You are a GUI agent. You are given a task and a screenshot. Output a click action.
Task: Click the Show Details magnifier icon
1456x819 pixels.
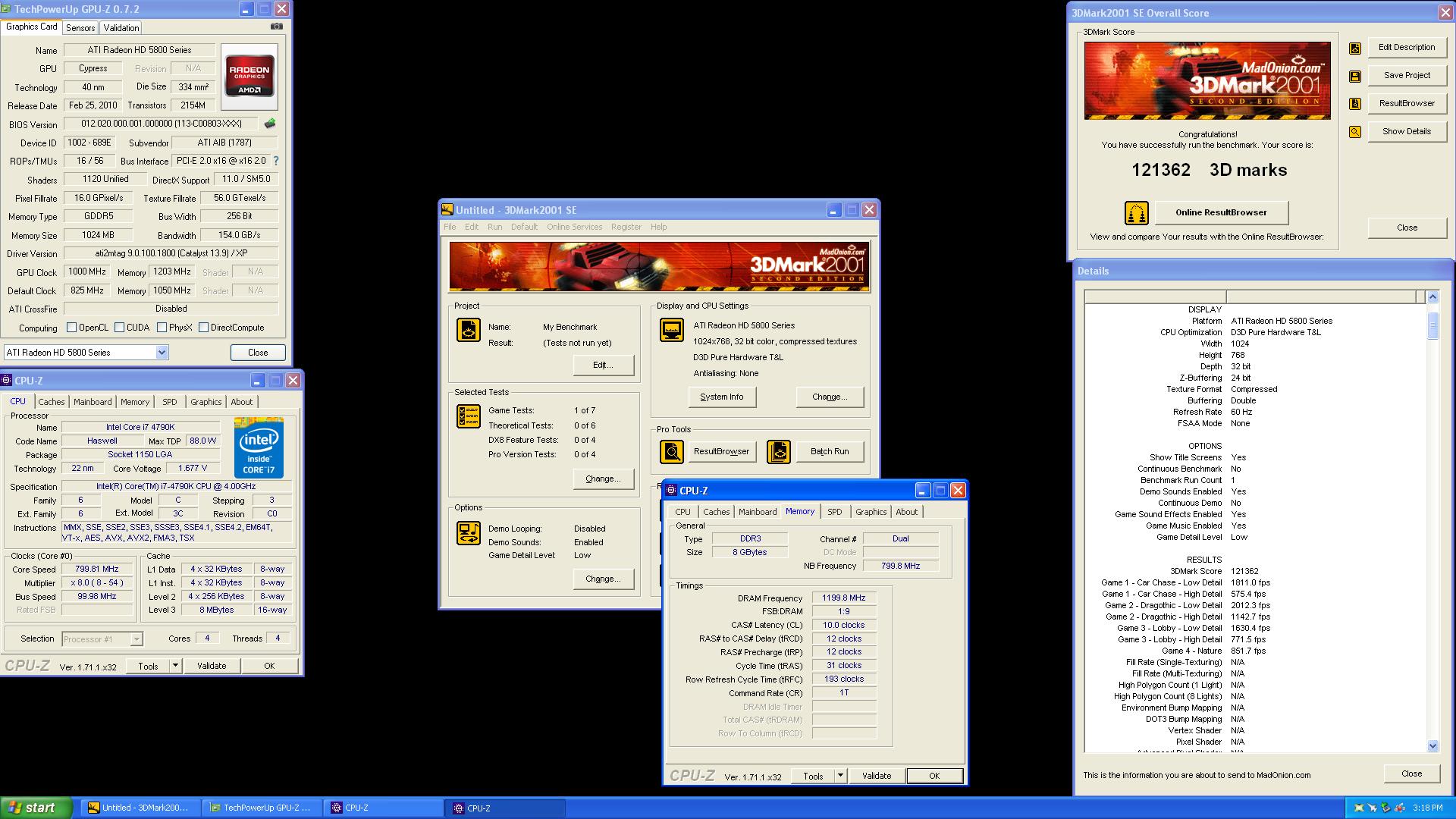pos(1355,132)
